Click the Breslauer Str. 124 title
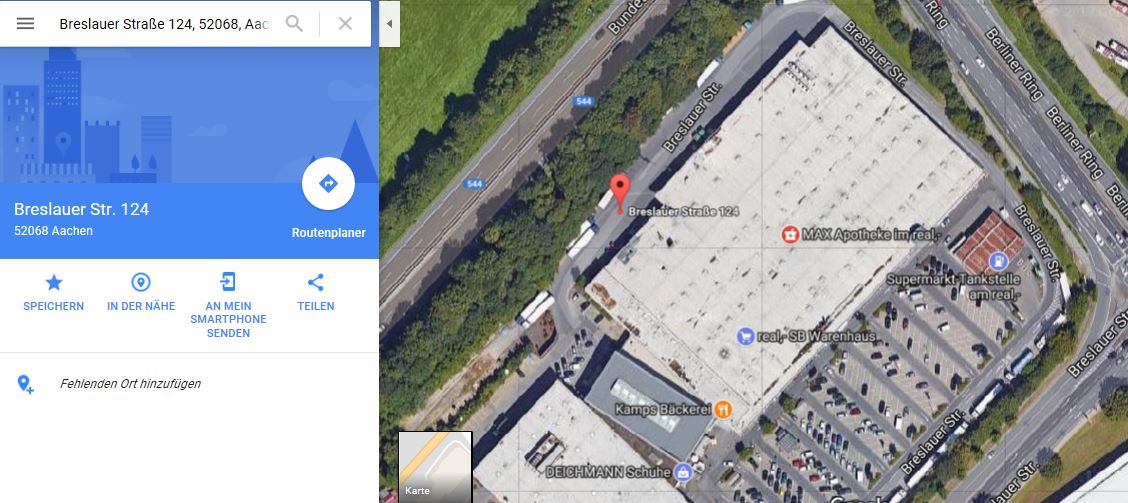This screenshot has height=503, width=1128. click(x=81, y=209)
